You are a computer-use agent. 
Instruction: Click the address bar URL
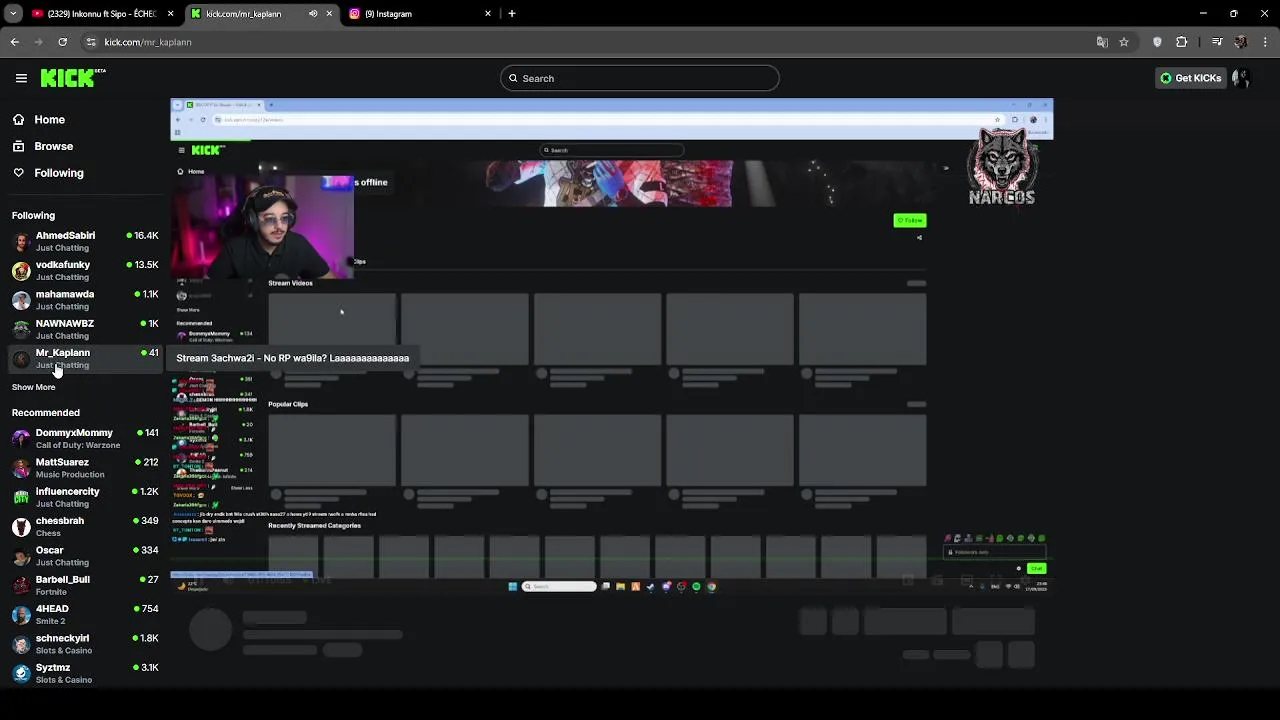(148, 42)
